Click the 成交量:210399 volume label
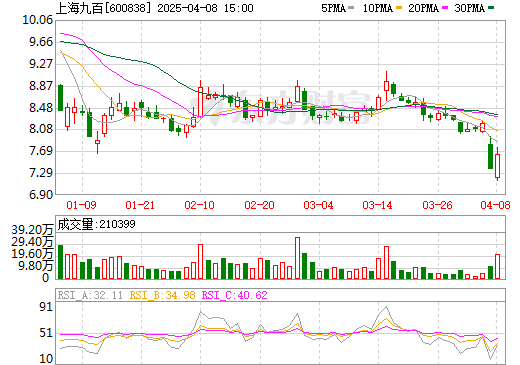 pos(96,224)
